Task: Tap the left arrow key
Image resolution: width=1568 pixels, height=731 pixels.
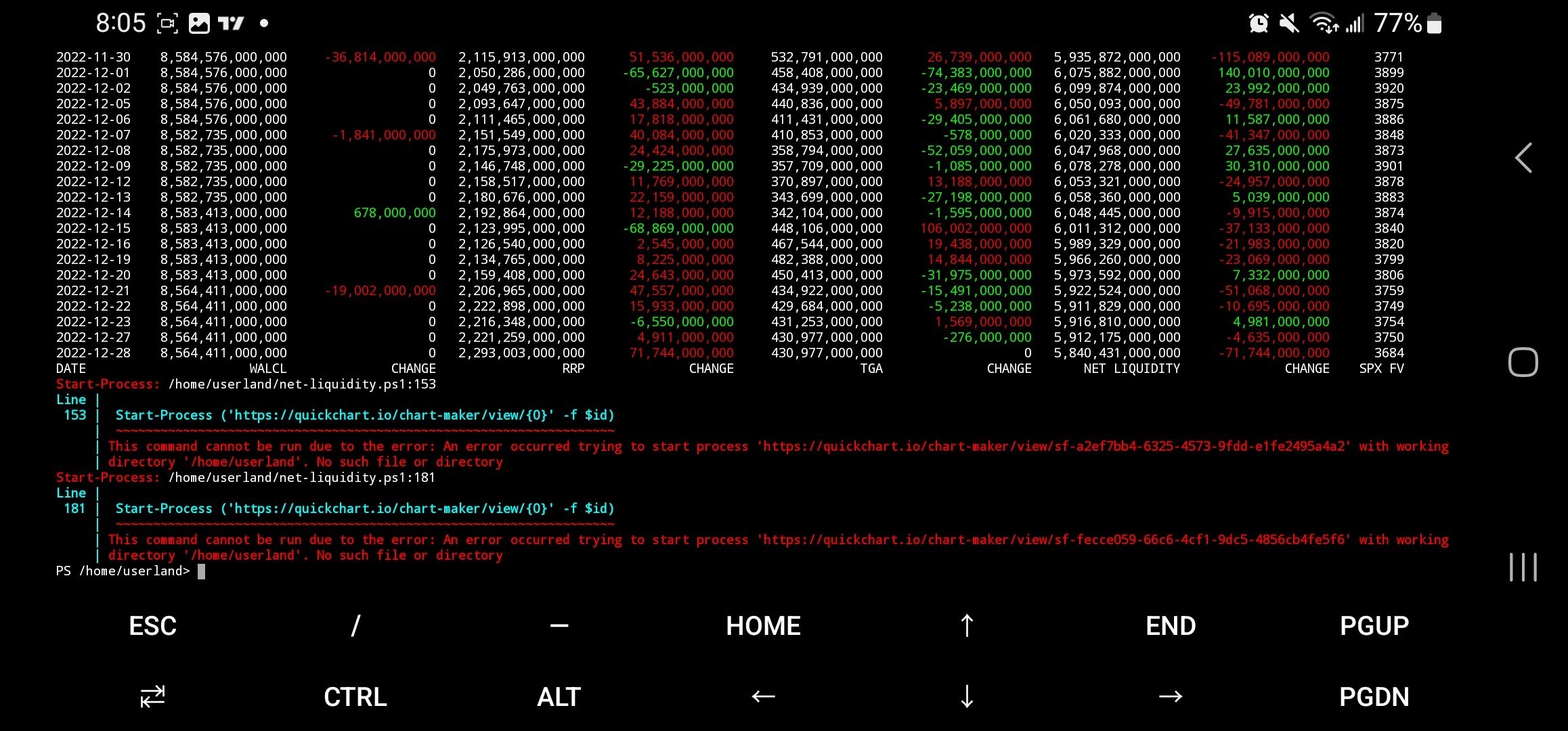Action: (763, 696)
